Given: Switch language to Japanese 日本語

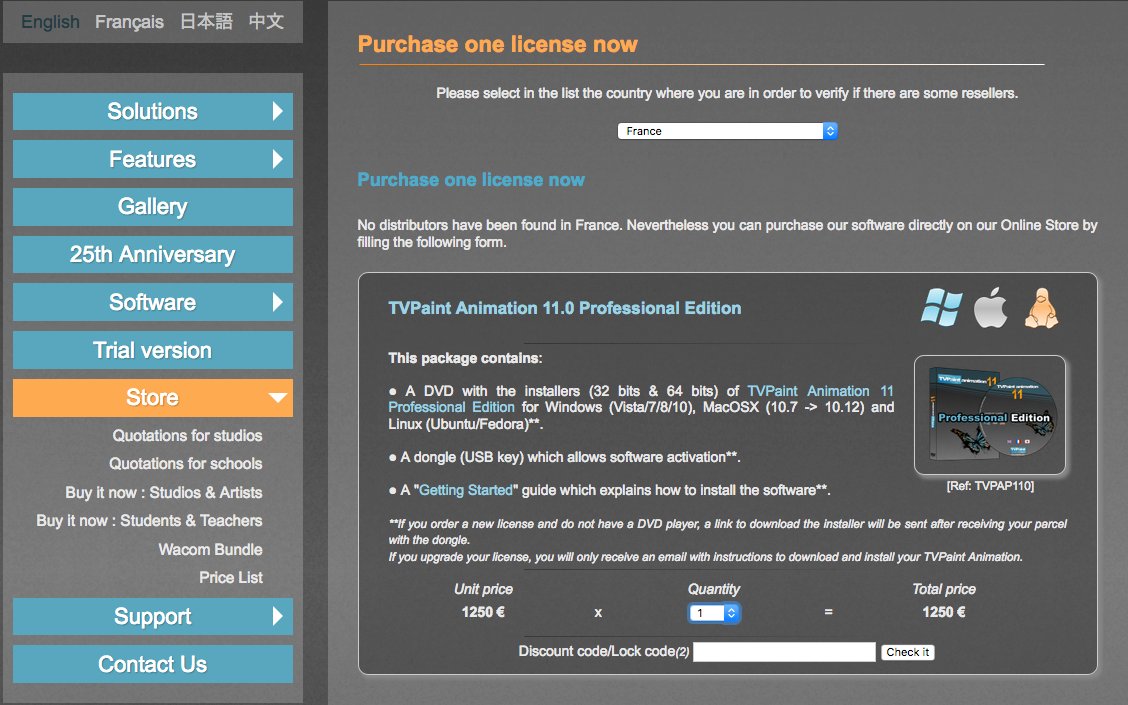Looking at the screenshot, I should [206, 22].
